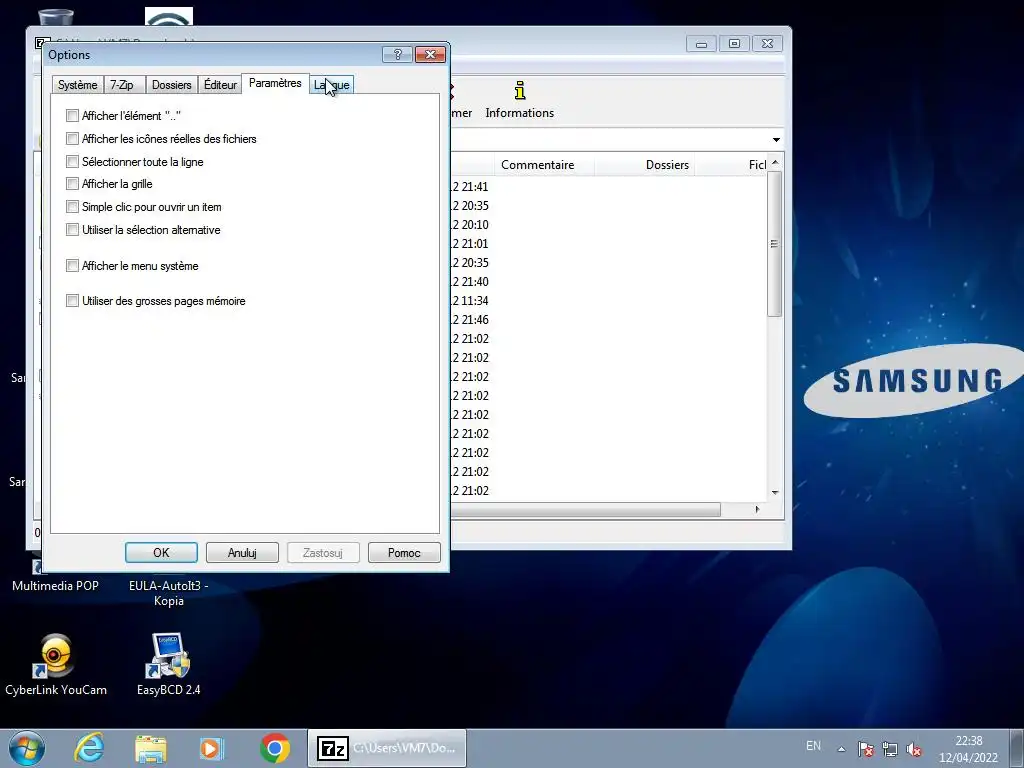Click the Action Center flag tray icon
This screenshot has height=768, width=1024.
tap(866, 749)
